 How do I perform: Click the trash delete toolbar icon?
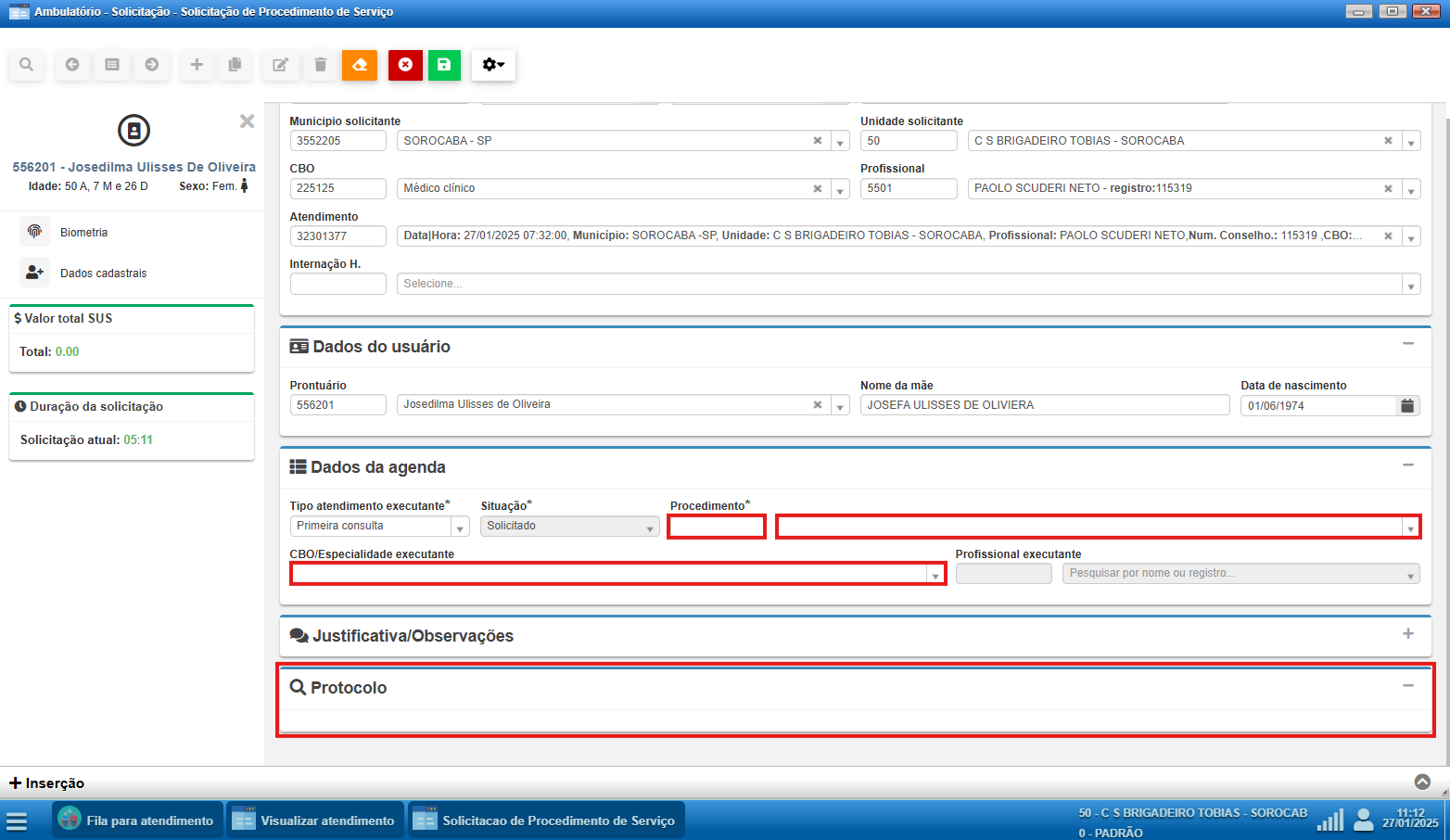pos(321,65)
